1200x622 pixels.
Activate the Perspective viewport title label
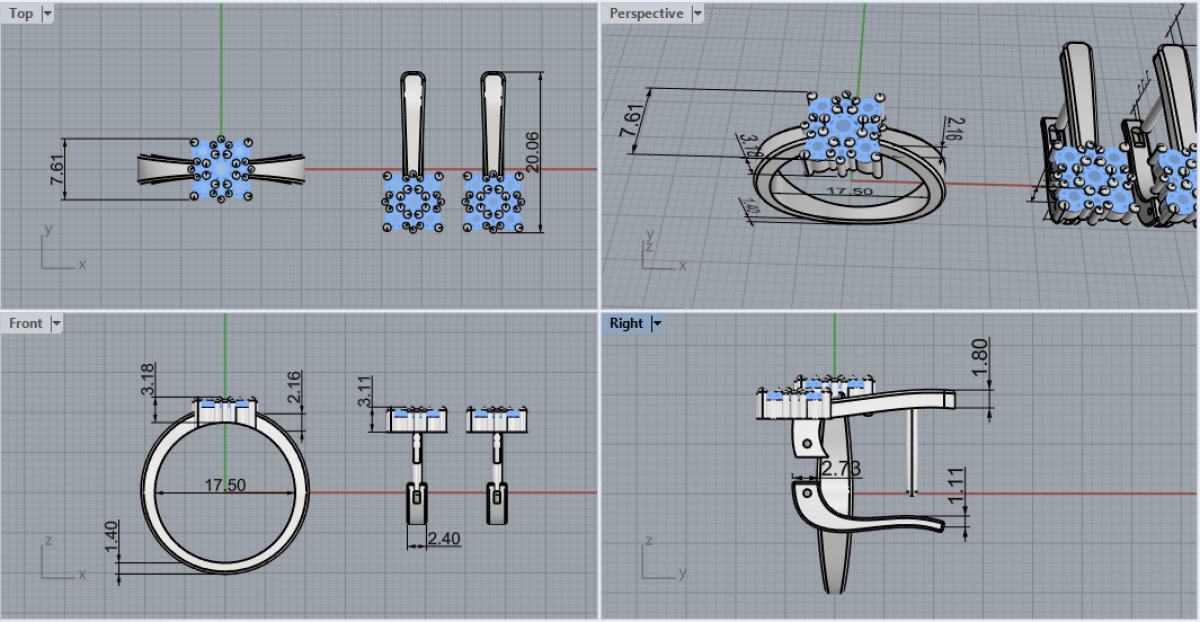coord(646,14)
